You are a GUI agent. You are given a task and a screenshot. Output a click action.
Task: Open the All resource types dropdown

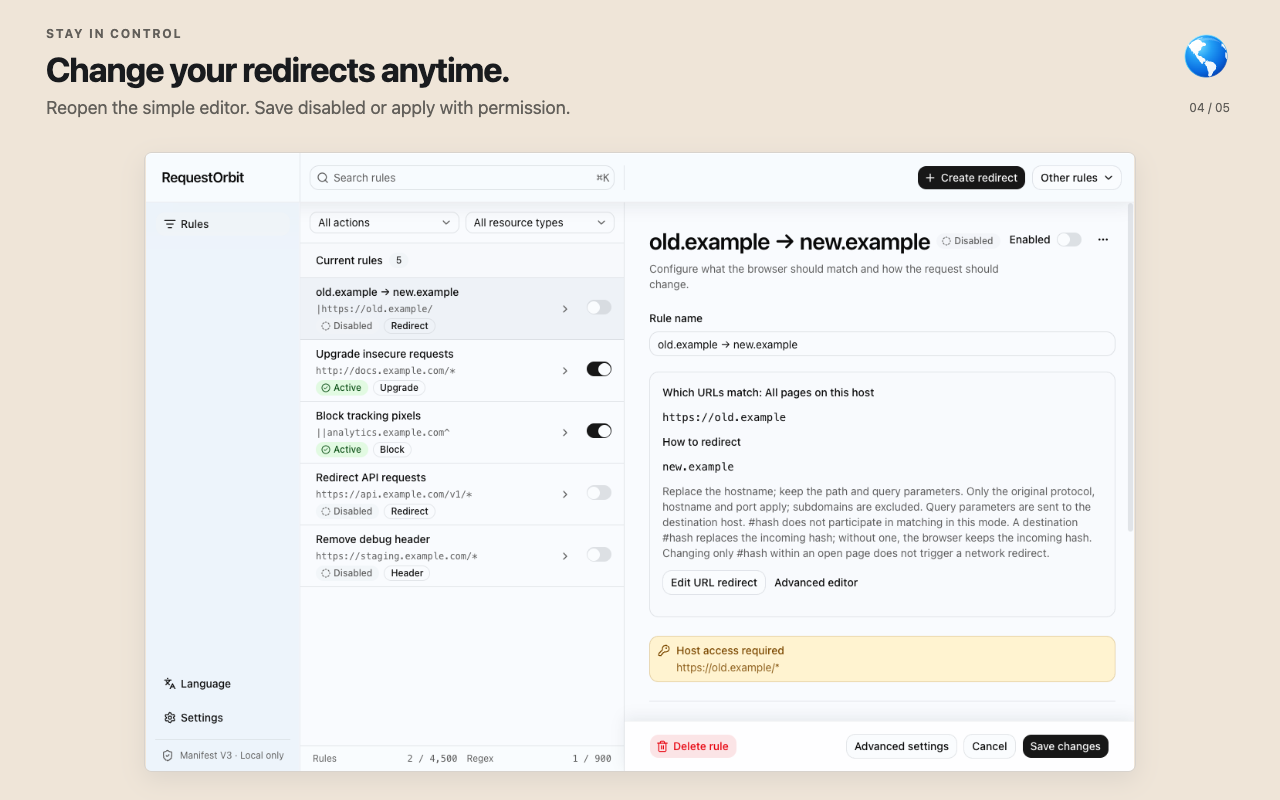pos(540,223)
